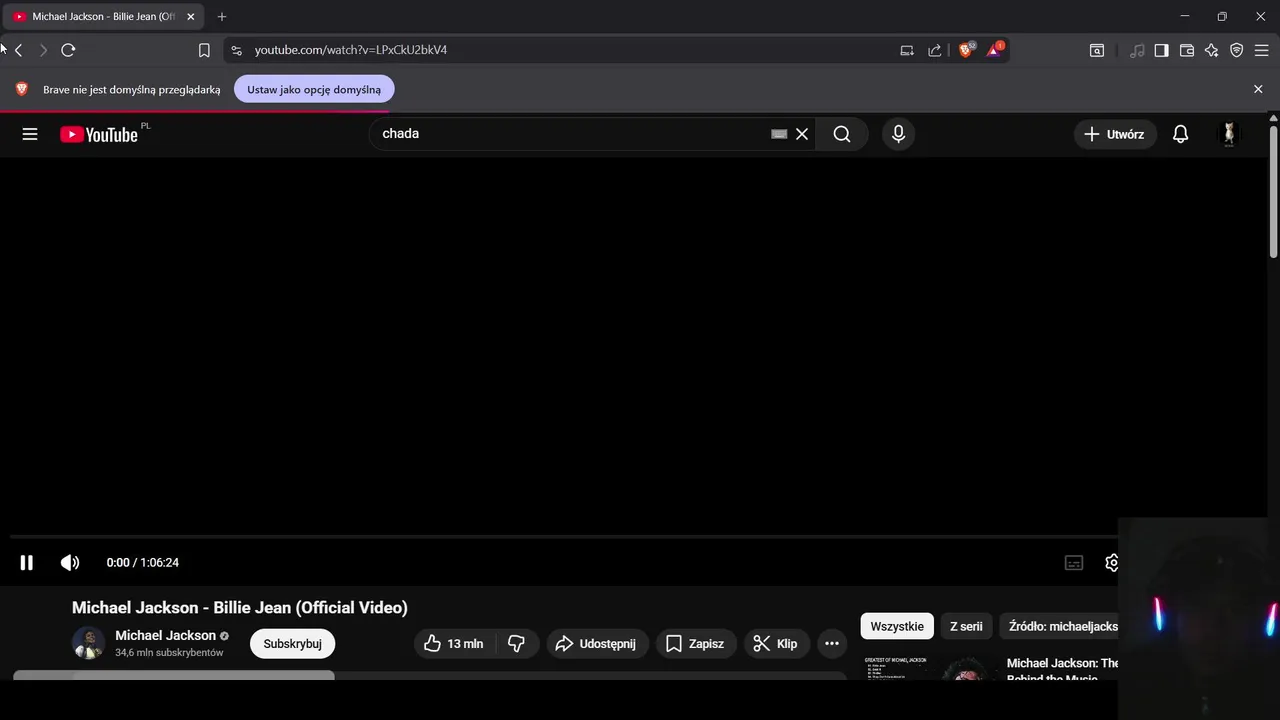Save the video with Zapisz
This screenshot has width=1280, height=720.
tap(696, 644)
